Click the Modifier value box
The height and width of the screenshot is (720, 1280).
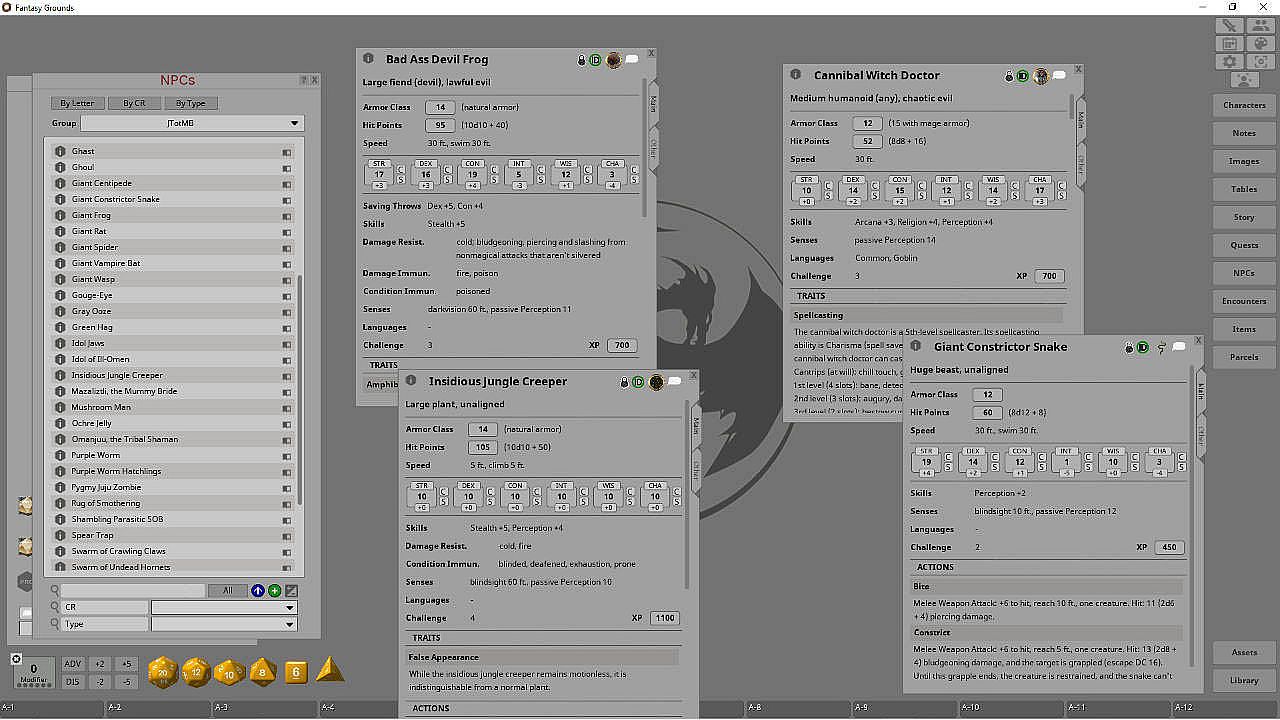(34, 671)
